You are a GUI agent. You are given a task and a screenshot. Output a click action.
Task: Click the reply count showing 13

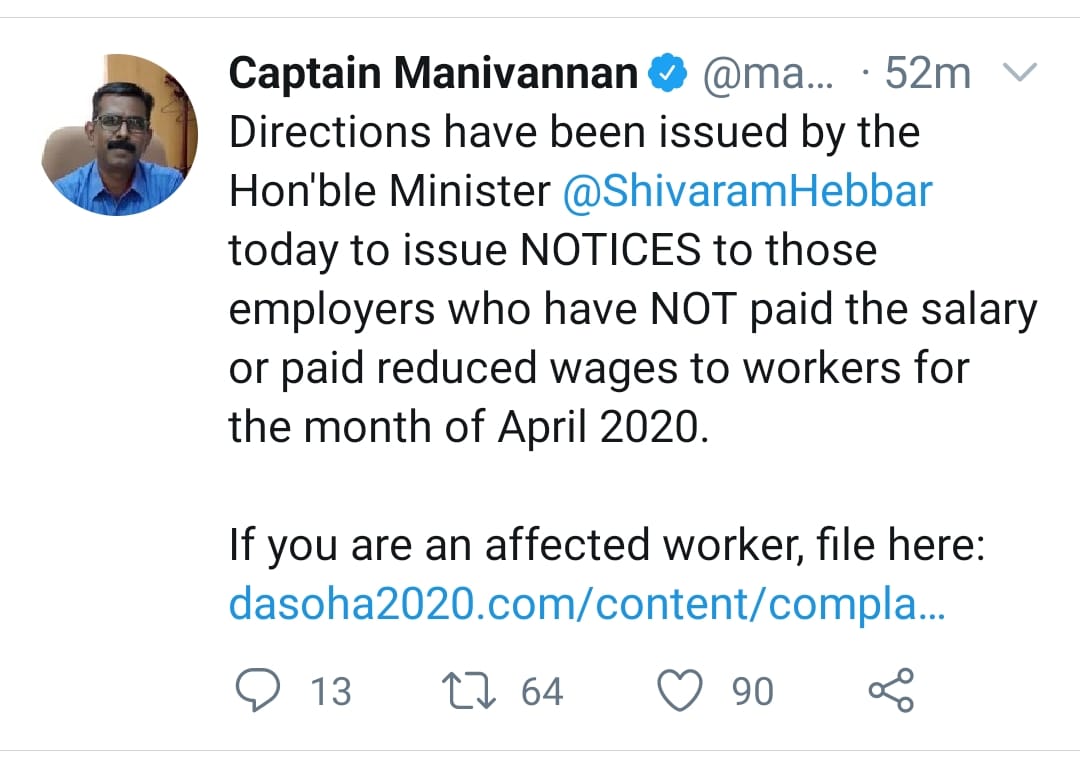coord(331,688)
